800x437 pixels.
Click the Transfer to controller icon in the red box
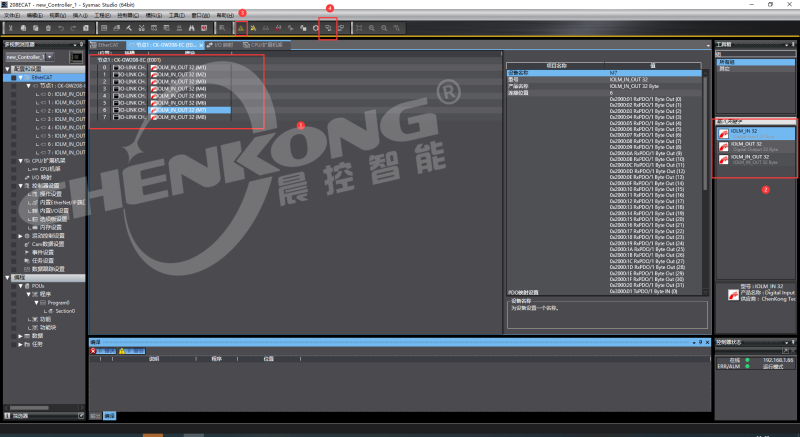[328, 28]
